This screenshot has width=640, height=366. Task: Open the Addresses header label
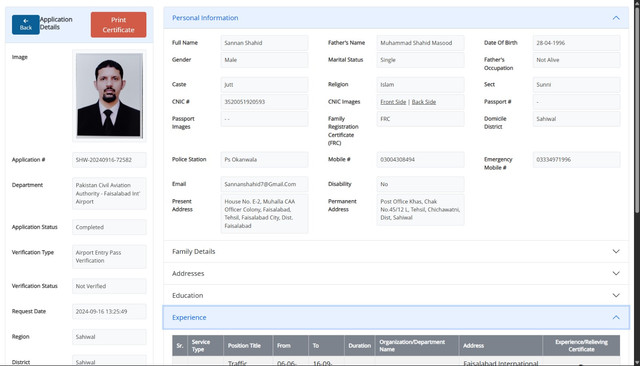(x=188, y=273)
